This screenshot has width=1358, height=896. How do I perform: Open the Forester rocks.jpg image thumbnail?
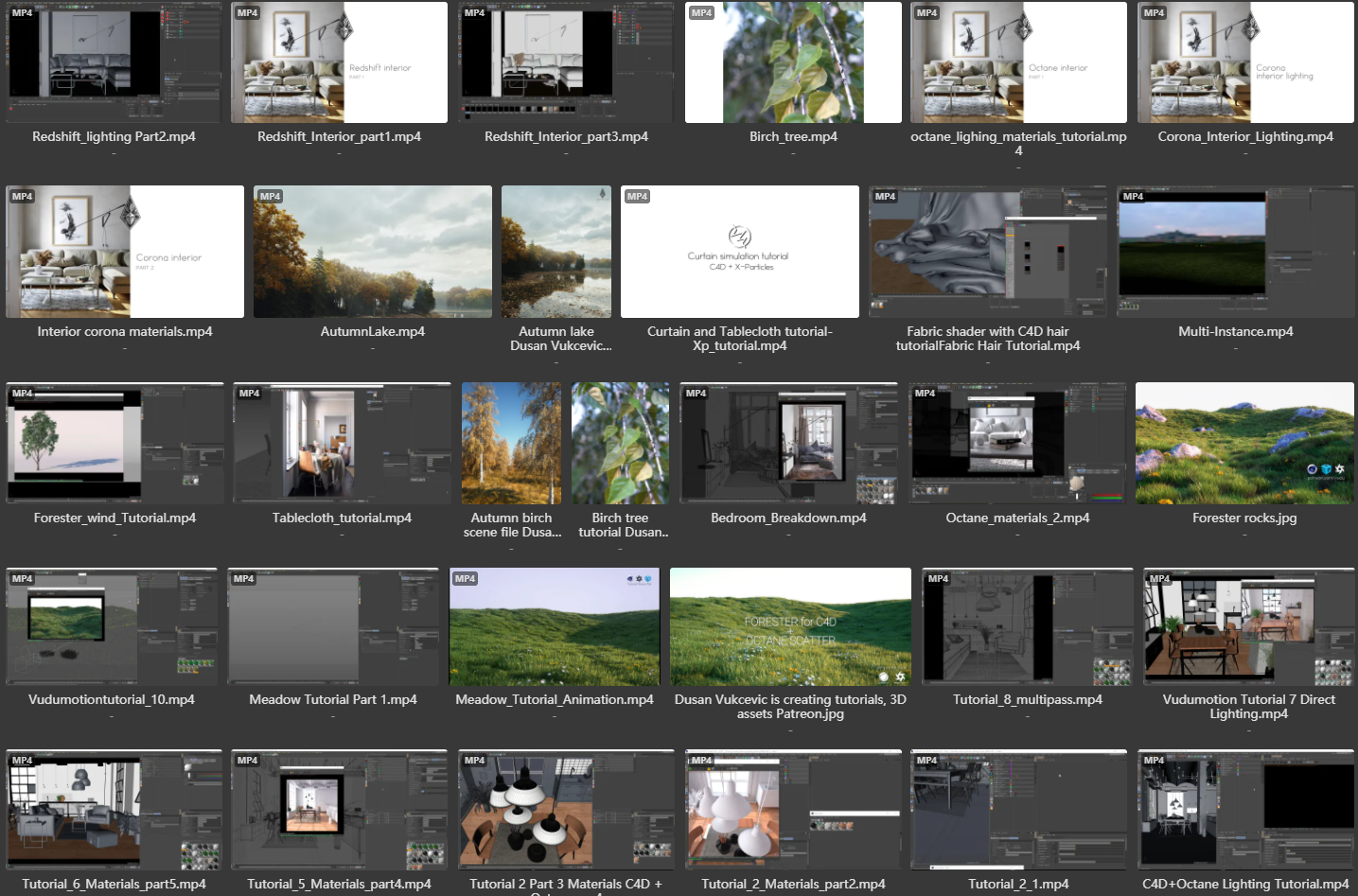(x=1244, y=443)
